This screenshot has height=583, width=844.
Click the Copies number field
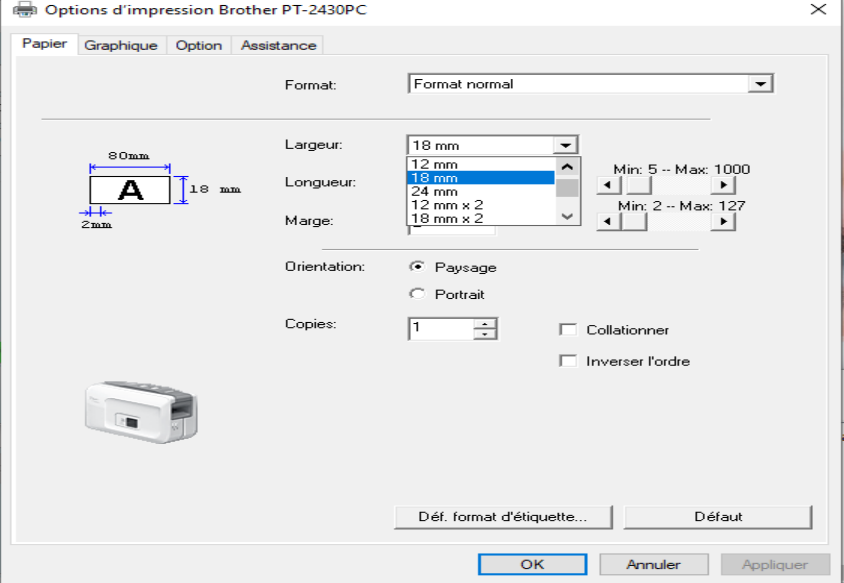coord(441,328)
